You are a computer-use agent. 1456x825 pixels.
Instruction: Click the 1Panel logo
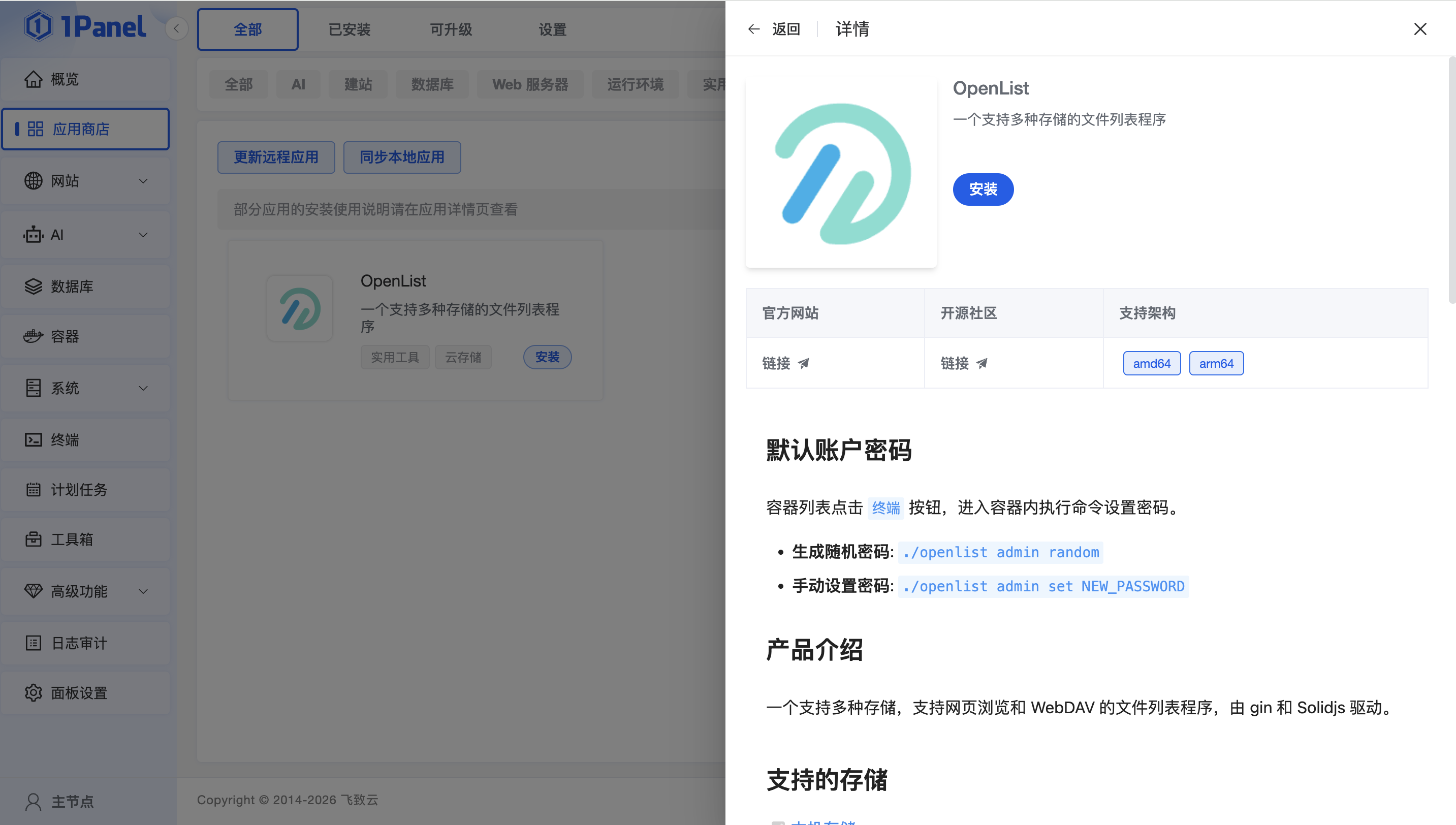click(x=85, y=26)
